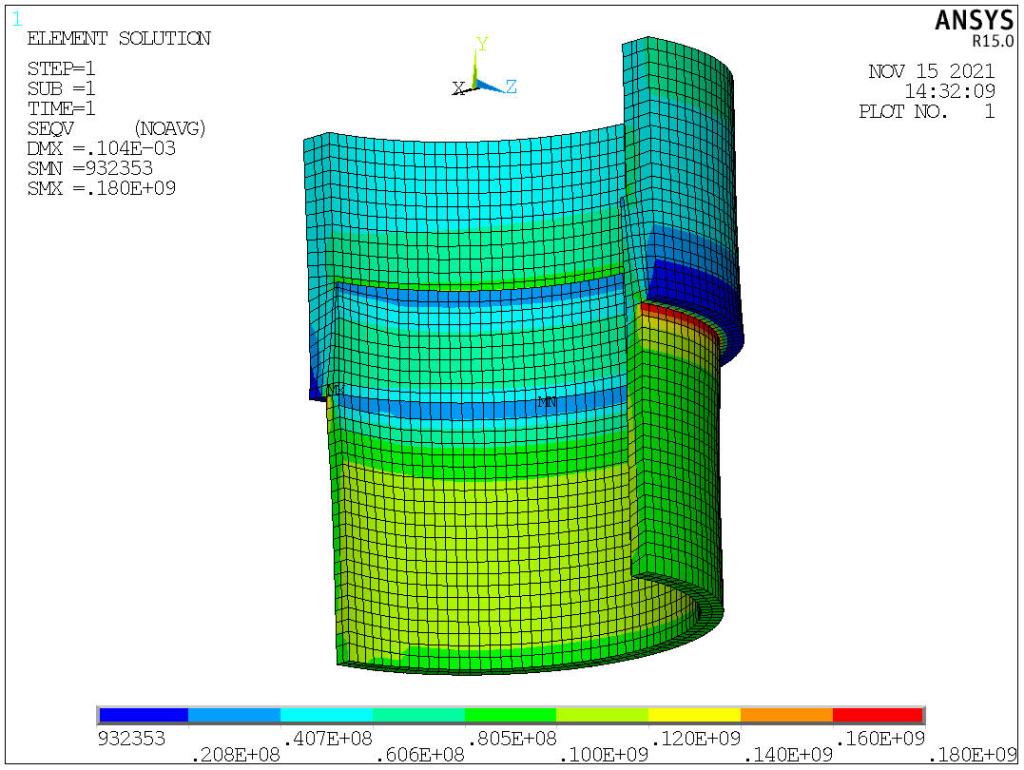The height and width of the screenshot is (770, 1024).
Task: Click the 932353 legend minimum value
Action: 131,738
